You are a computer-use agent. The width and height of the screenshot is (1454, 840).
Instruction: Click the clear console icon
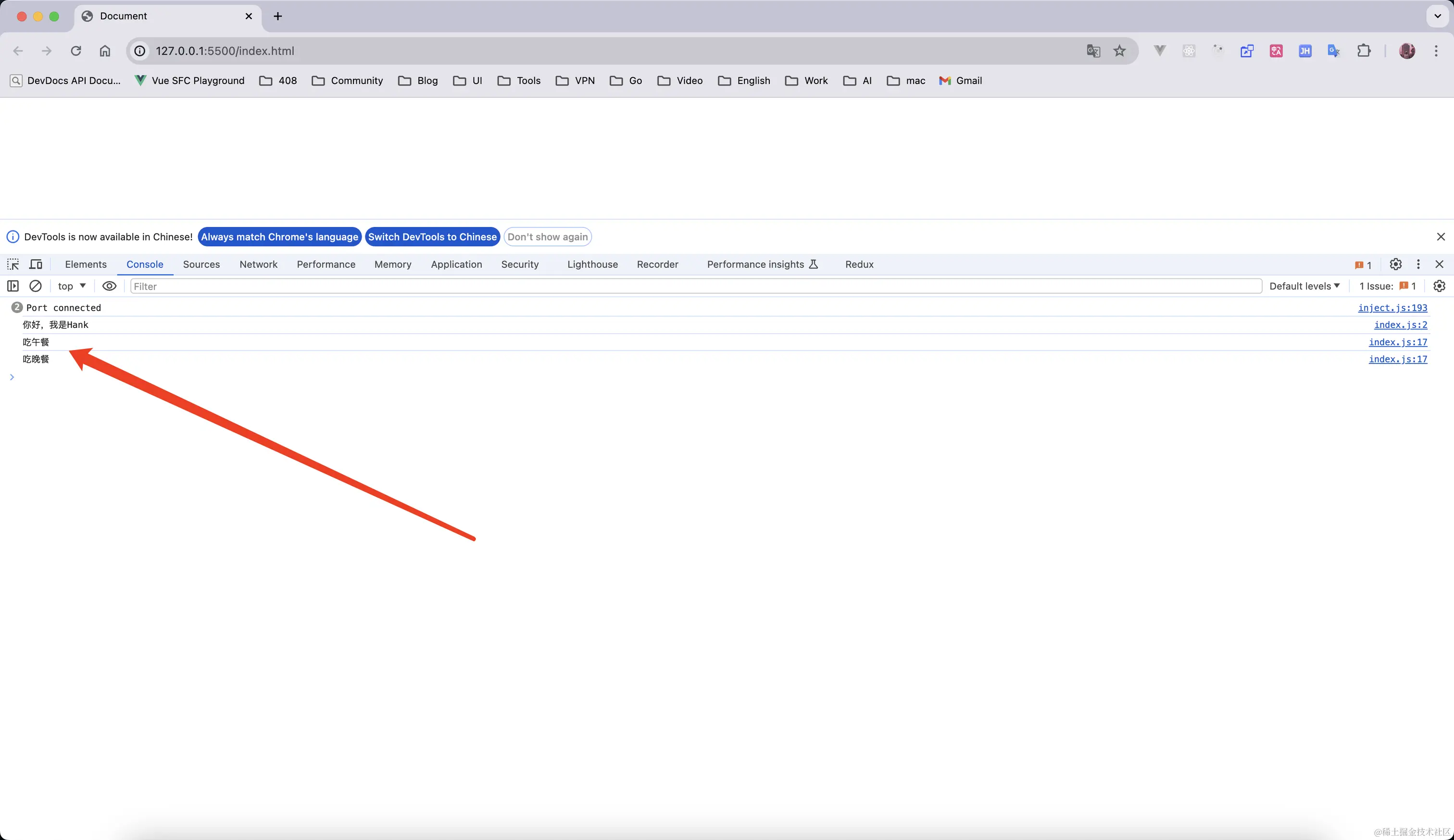point(35,286)
